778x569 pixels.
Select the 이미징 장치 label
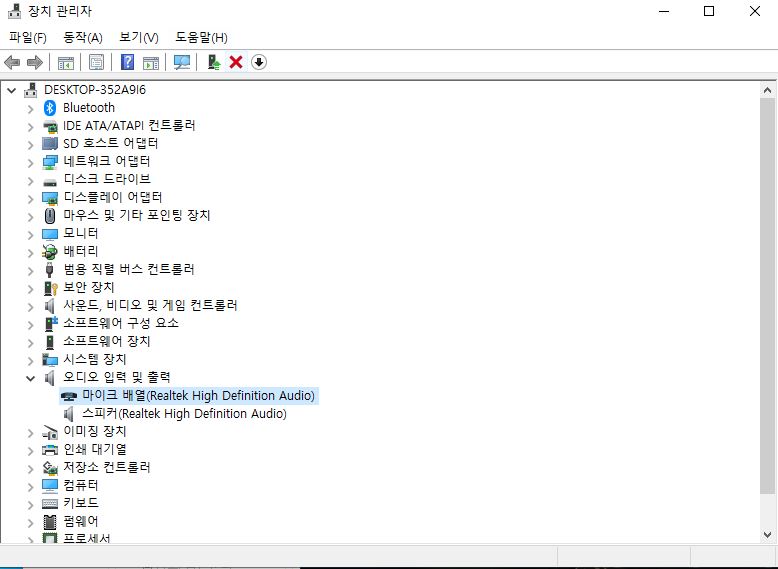click(x=95, y=432)
